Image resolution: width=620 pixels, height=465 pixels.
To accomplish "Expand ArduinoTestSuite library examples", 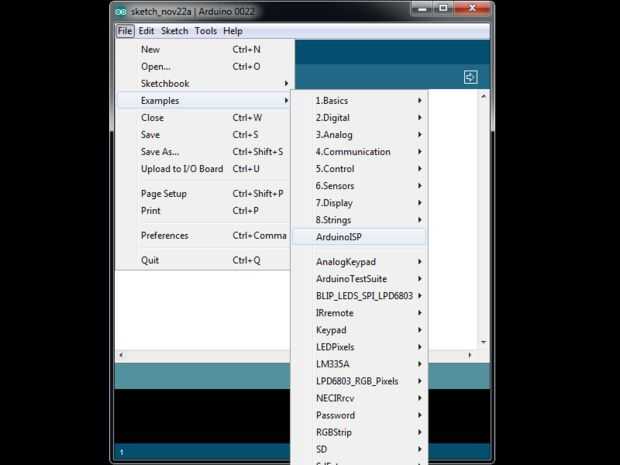I will pos(359,278).
